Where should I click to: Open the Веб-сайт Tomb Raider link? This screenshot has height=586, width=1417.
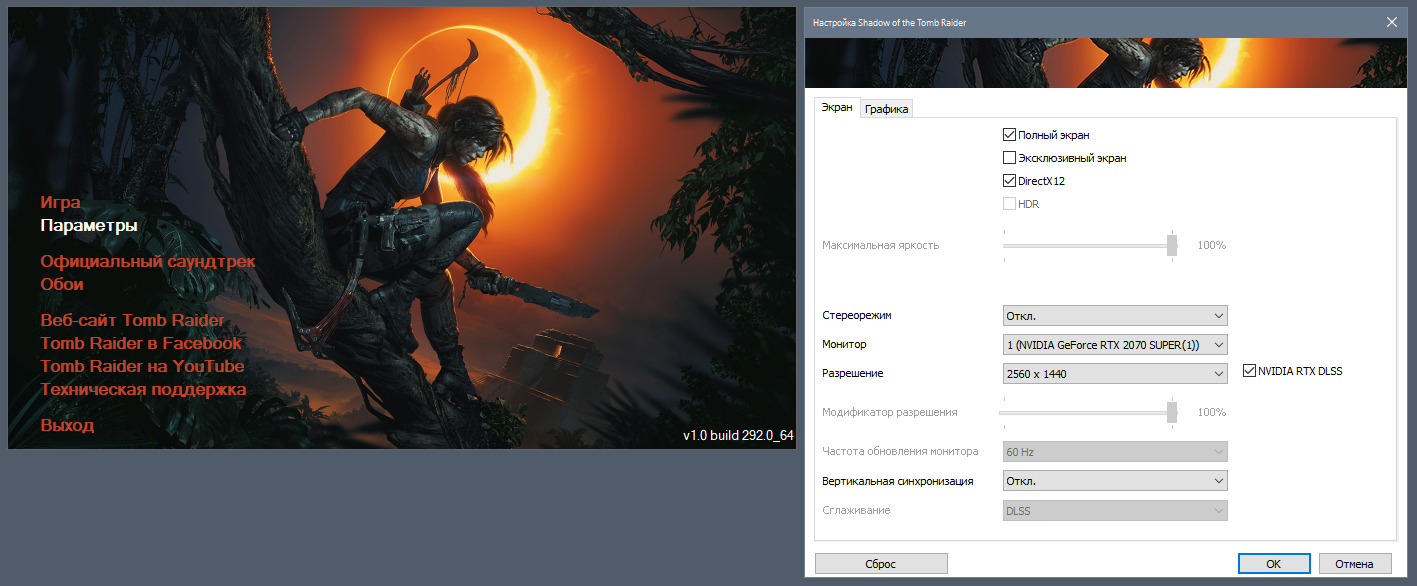pos(132,321)
